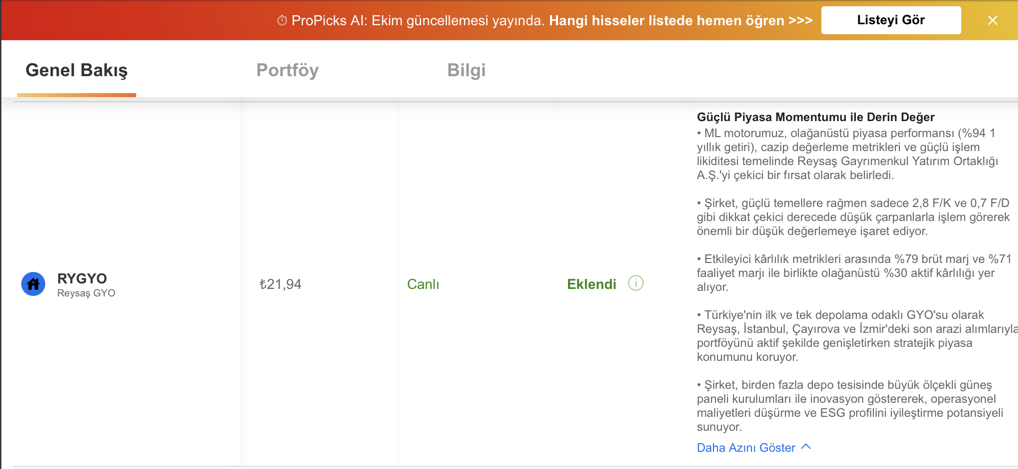Viewport: 1018px width, 469px height.
Task: Click the Reysaş GYO company name
Action: (x=86, y=293)
